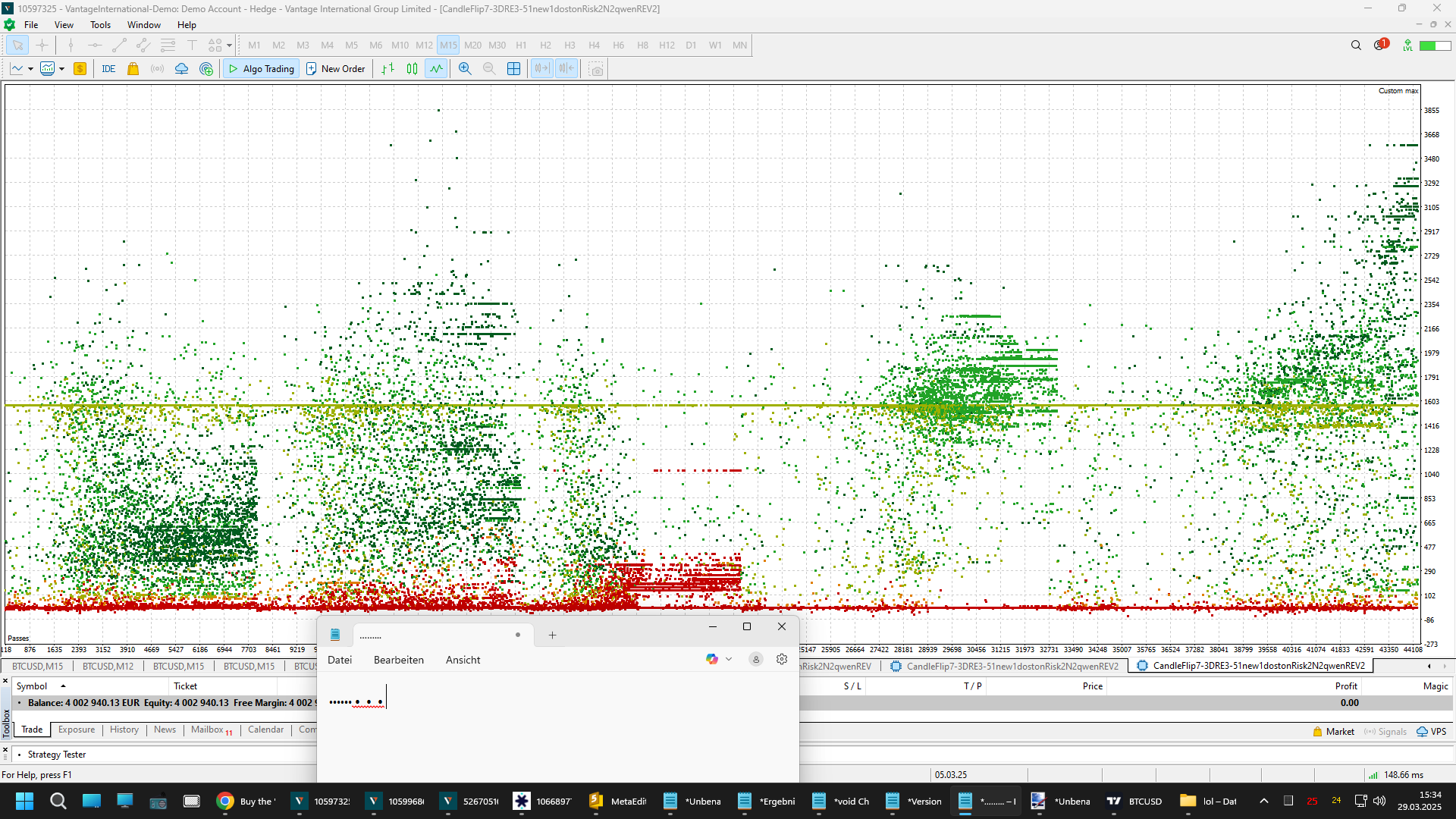Open the VPS cloud icon in toolbar
1456x819 pixels.
181,69
